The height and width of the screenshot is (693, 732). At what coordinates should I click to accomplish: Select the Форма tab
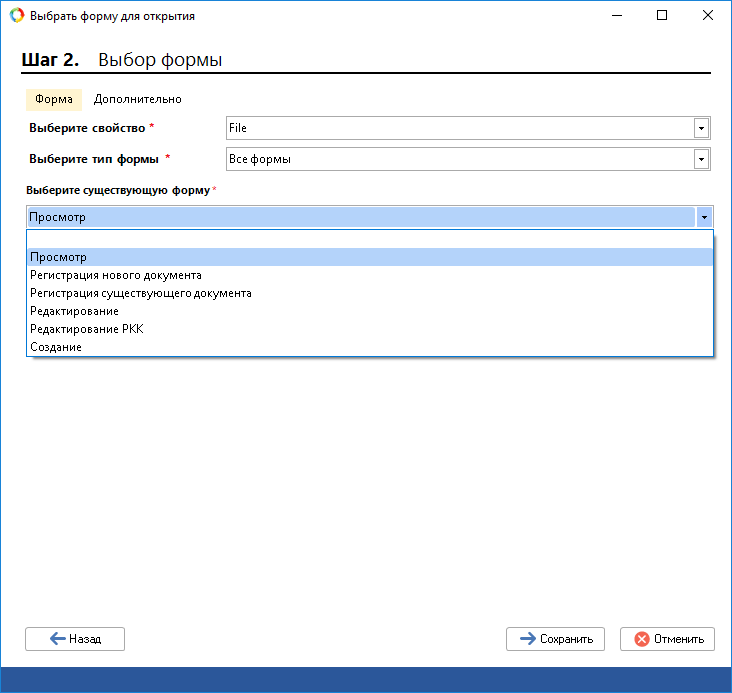54,99
